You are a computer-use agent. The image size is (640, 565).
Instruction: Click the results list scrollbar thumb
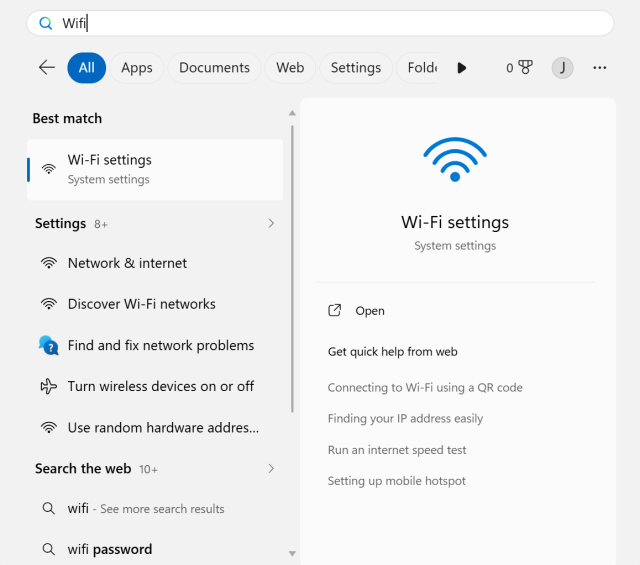(292, 269)
